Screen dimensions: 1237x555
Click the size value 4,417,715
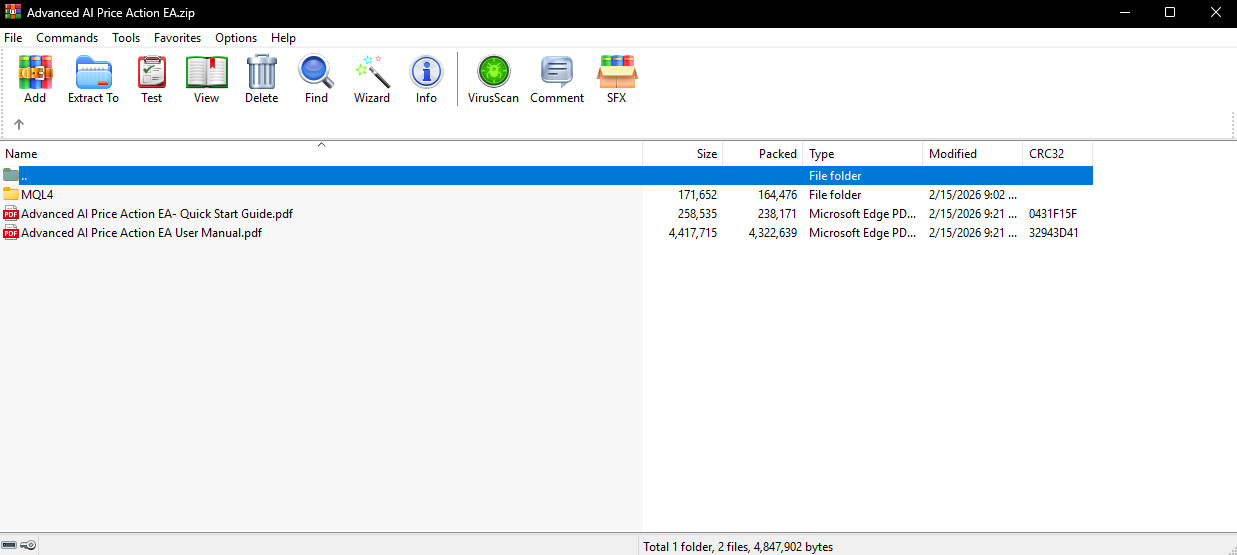tap(693, 233)
